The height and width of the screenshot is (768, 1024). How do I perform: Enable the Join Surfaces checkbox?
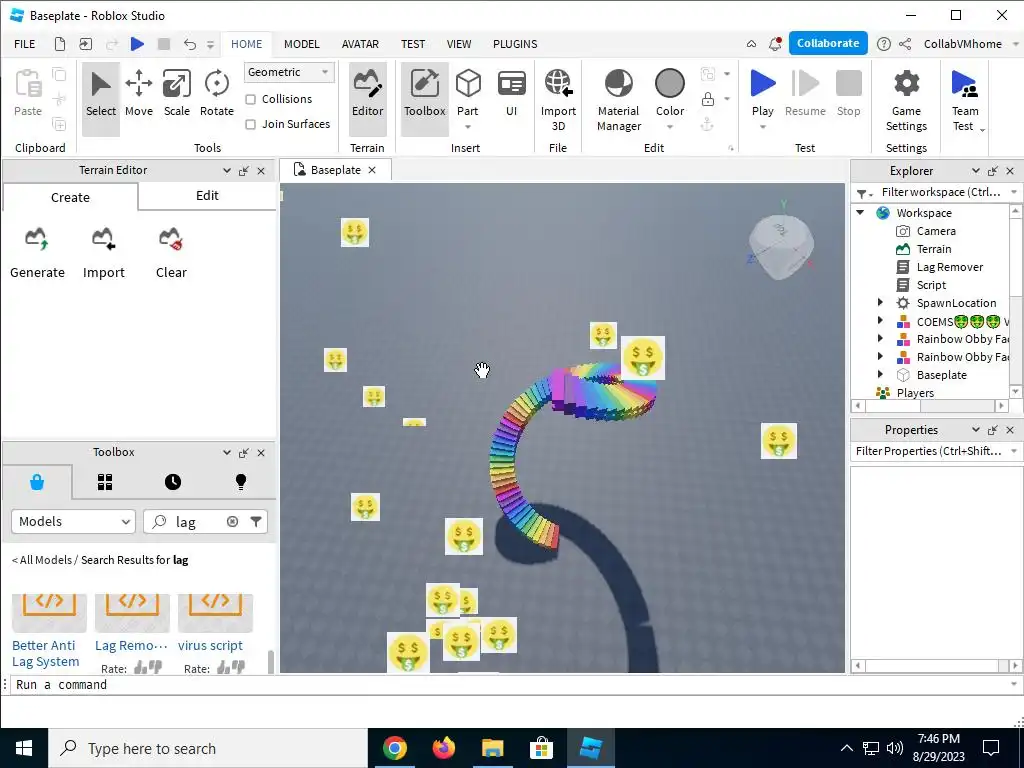[250, 124]
